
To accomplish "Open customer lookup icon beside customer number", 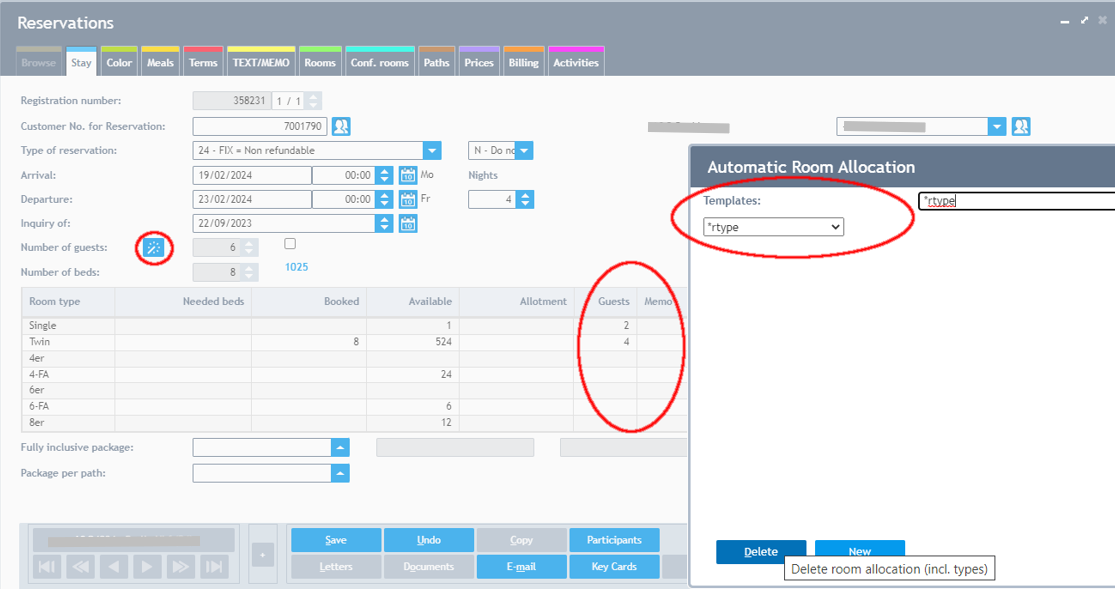I will pos(341,127).
